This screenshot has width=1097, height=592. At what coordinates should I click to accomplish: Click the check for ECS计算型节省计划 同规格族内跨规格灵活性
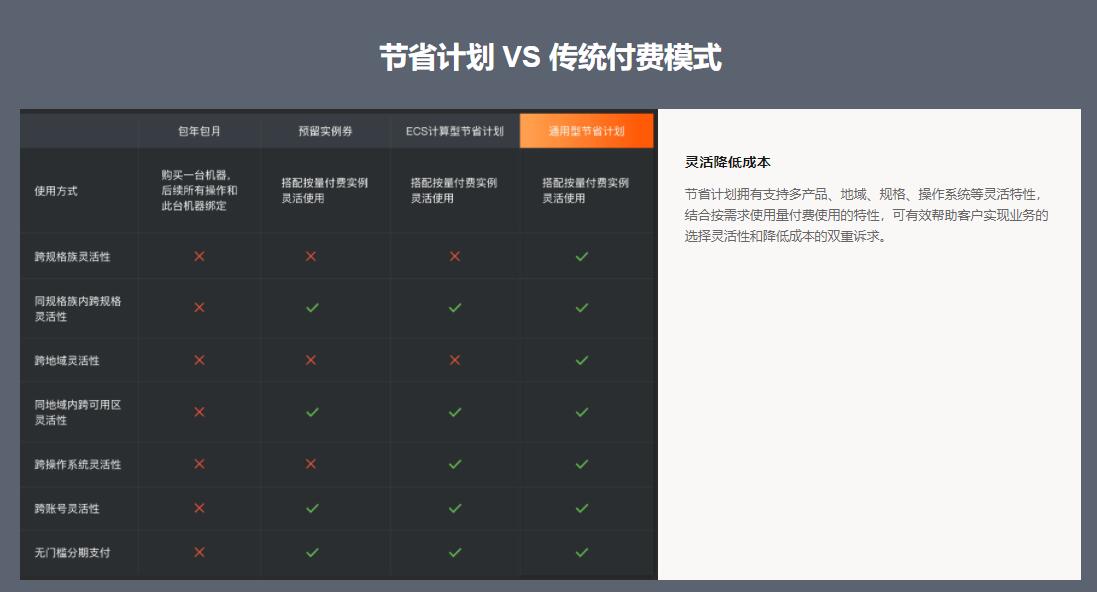point(453,307)
